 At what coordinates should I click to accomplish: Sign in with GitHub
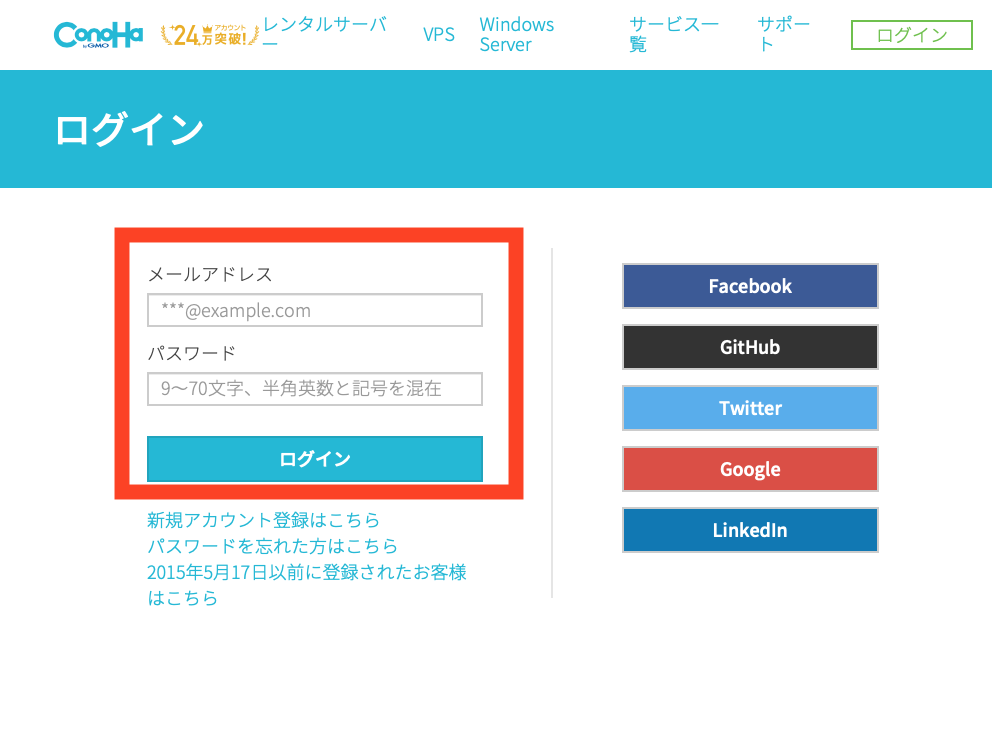pyautogui.click(x=750, y=347)
